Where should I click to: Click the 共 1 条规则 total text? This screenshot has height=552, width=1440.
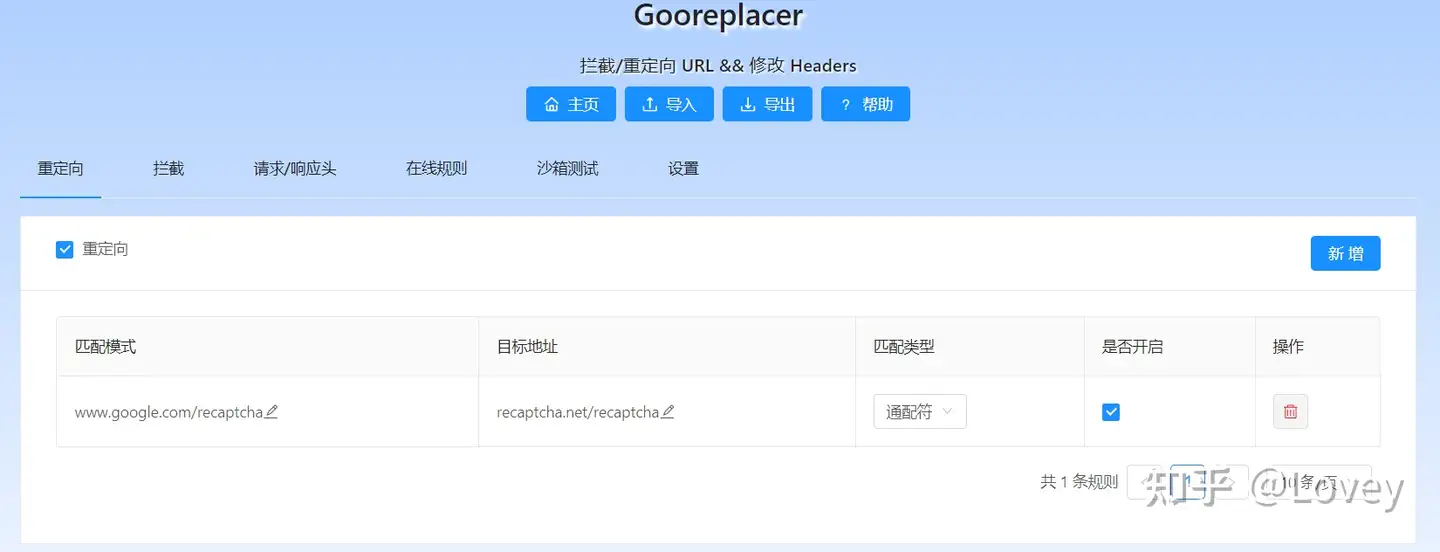(1079, 482)
